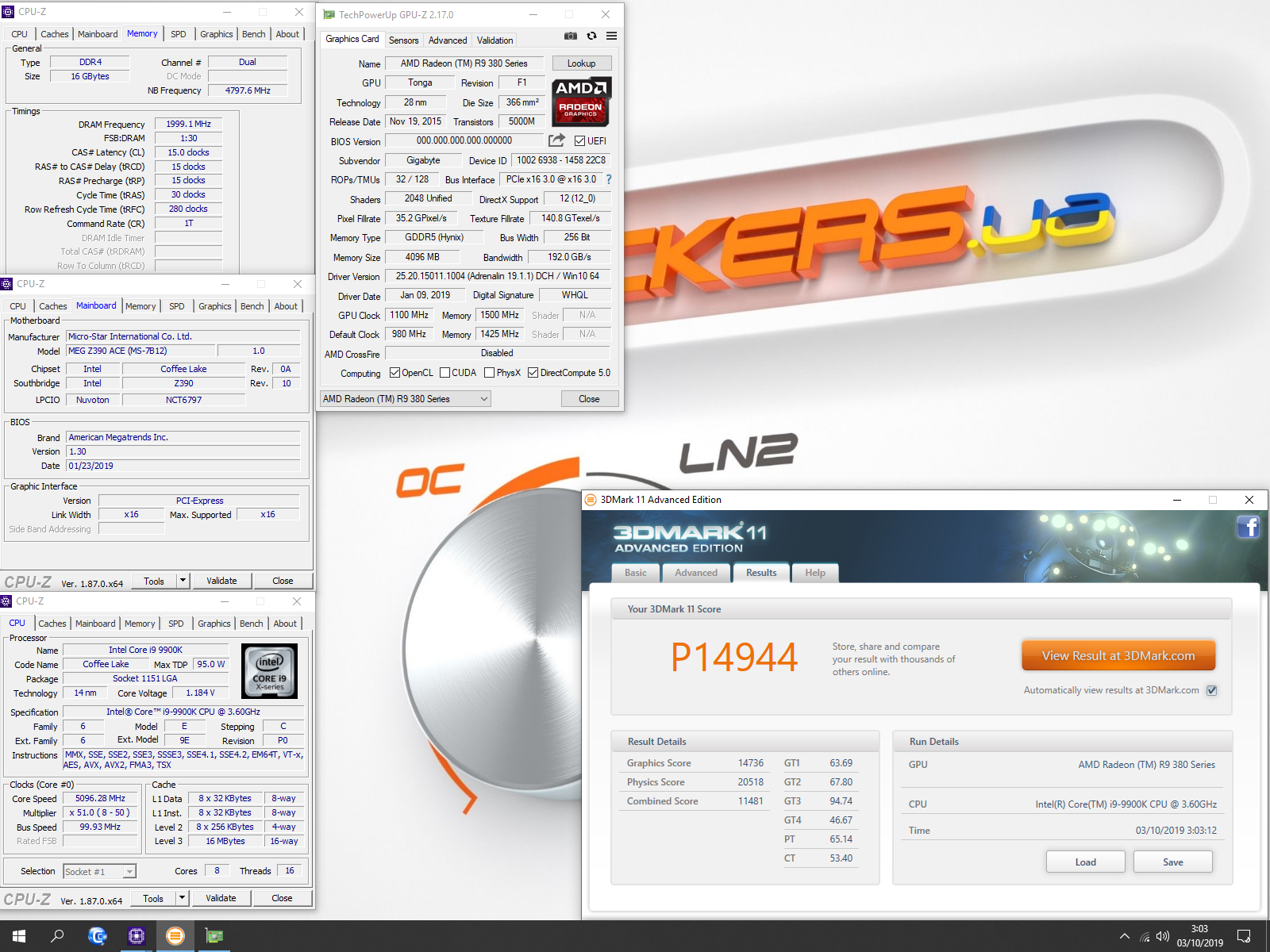Click the Save button in 3DMark
1270x952 pixels.
(1173, 862)
